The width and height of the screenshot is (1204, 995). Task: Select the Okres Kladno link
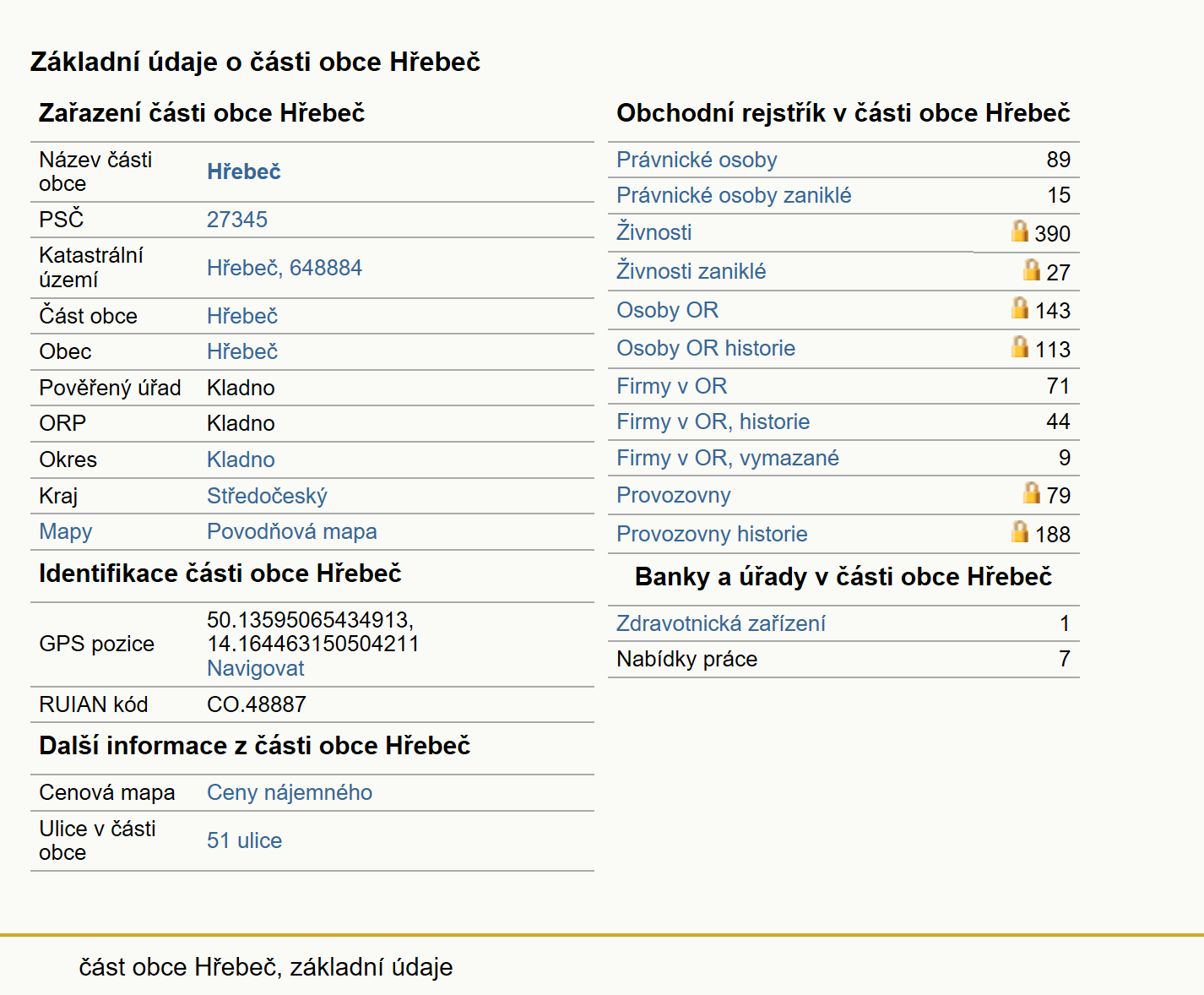pos(241,459)
